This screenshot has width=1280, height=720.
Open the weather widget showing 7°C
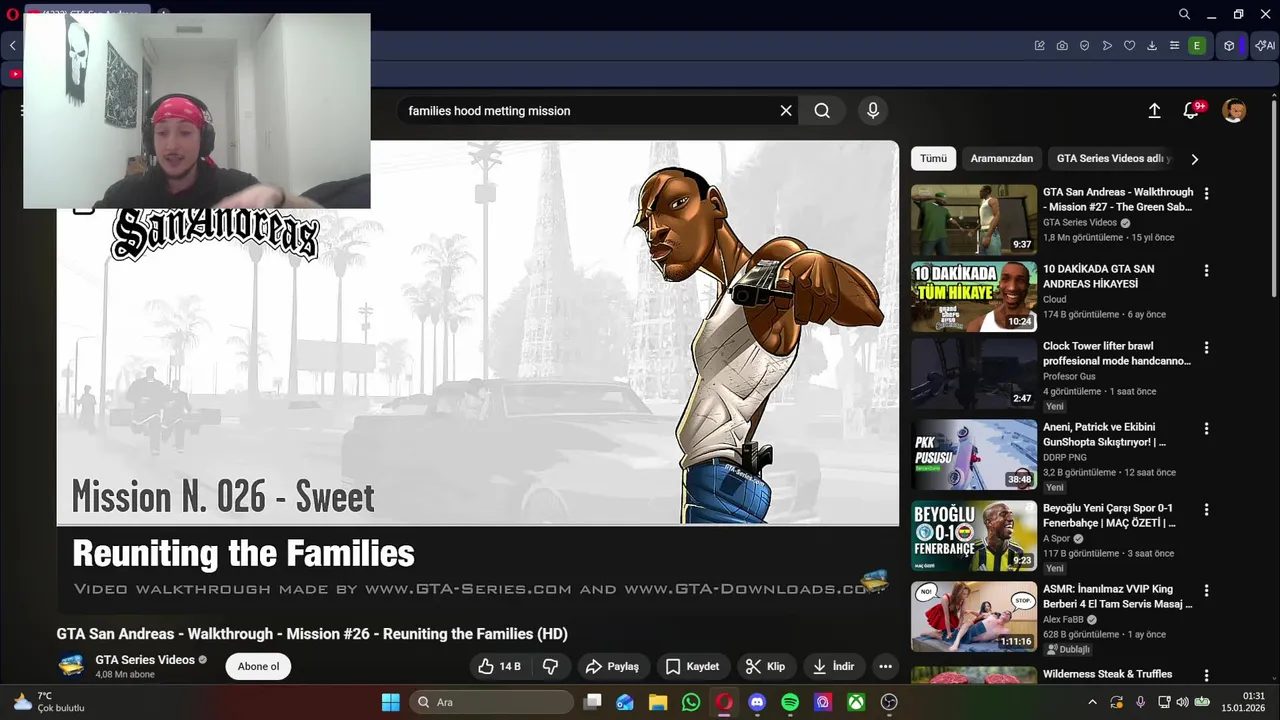click(50, 702)
